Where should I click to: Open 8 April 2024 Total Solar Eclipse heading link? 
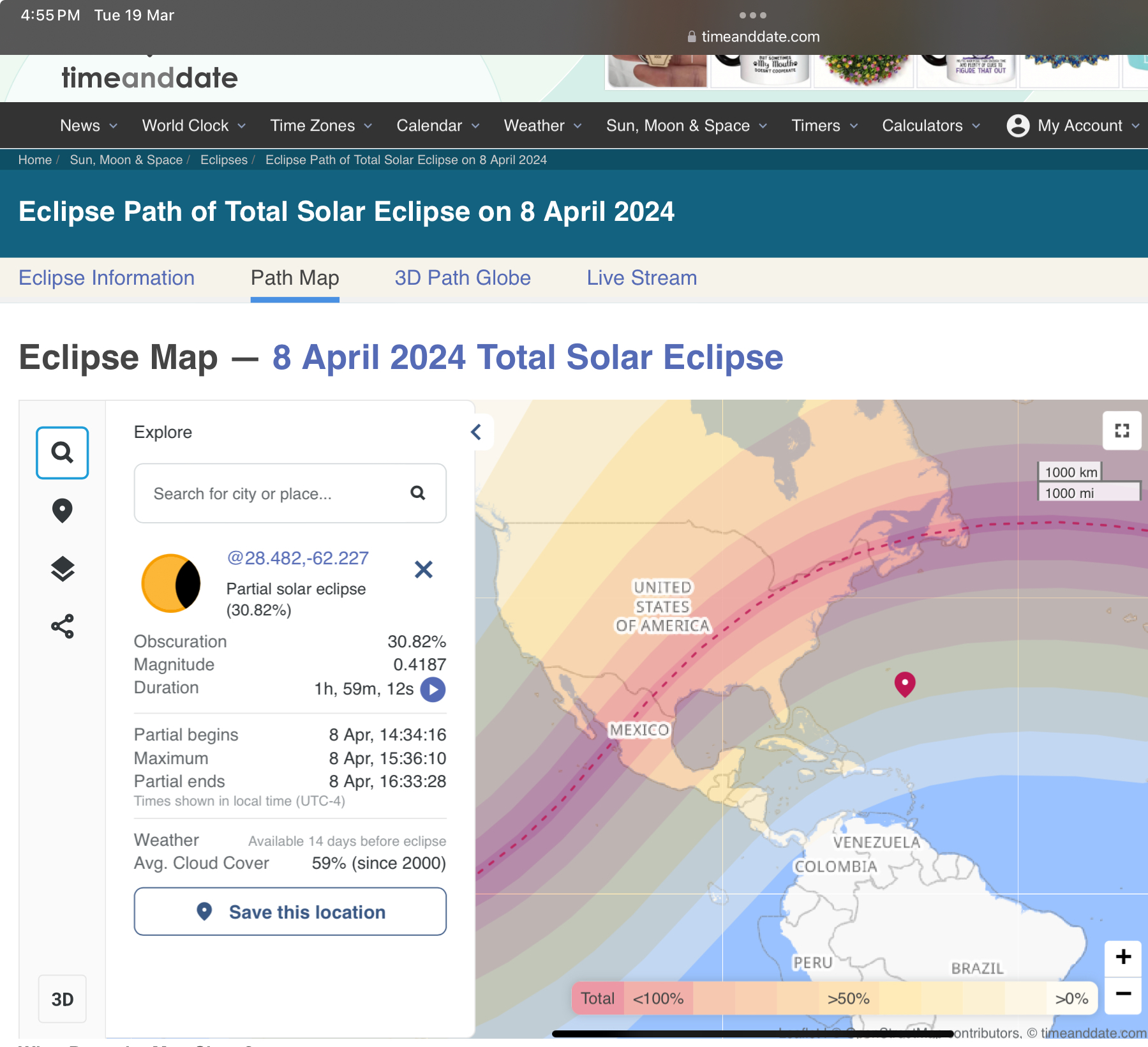(x=528, y=358)
